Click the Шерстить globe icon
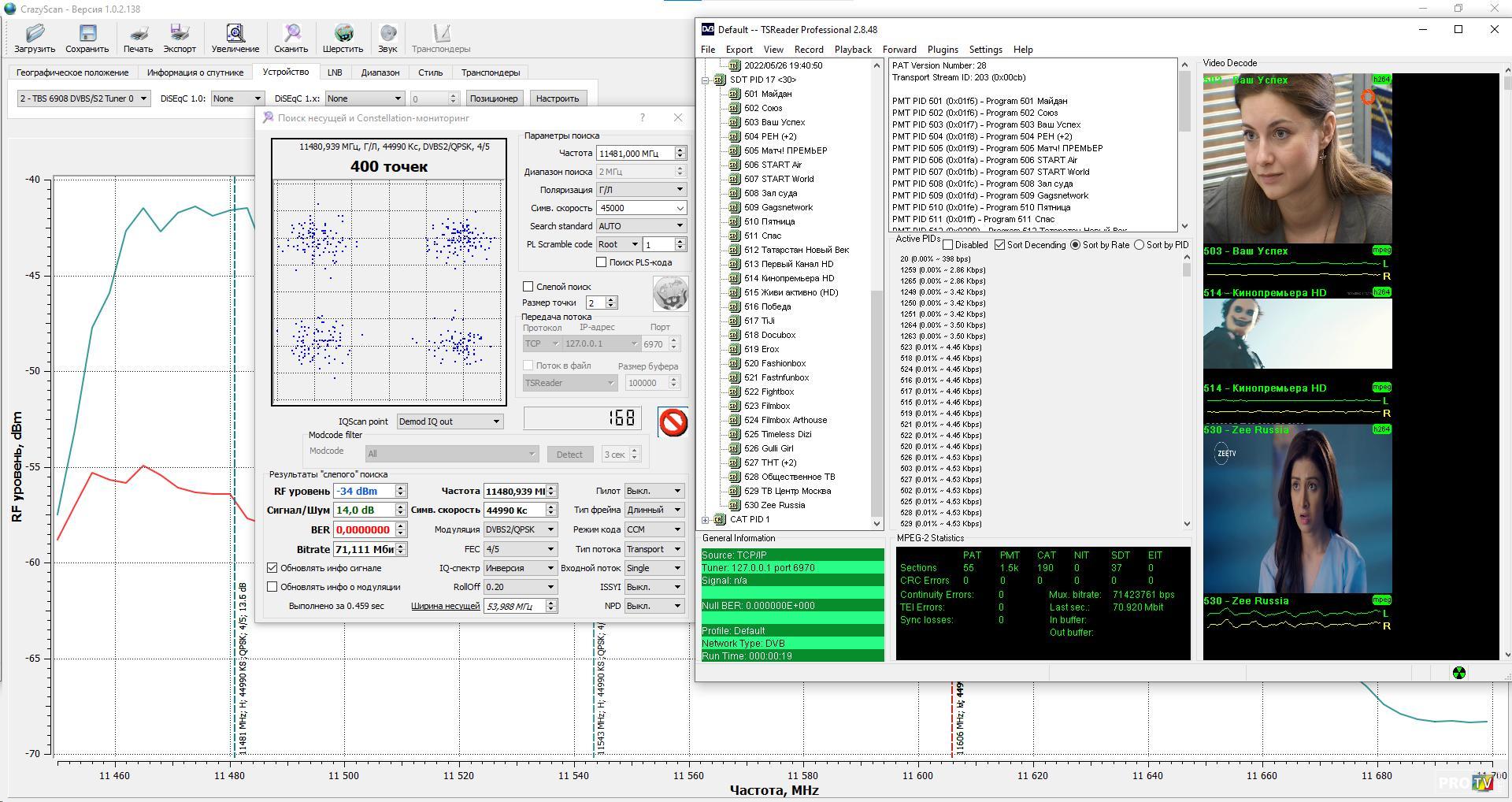This screenshot has height=802, width=1512. [x=343, y=33]
